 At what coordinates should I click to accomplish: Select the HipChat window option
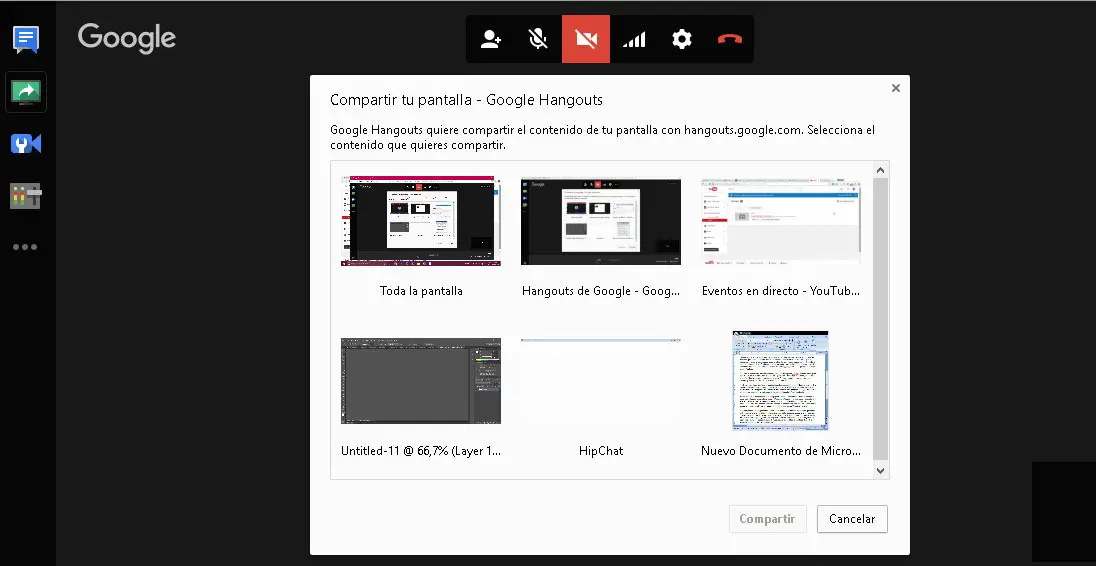click(601, 381)
